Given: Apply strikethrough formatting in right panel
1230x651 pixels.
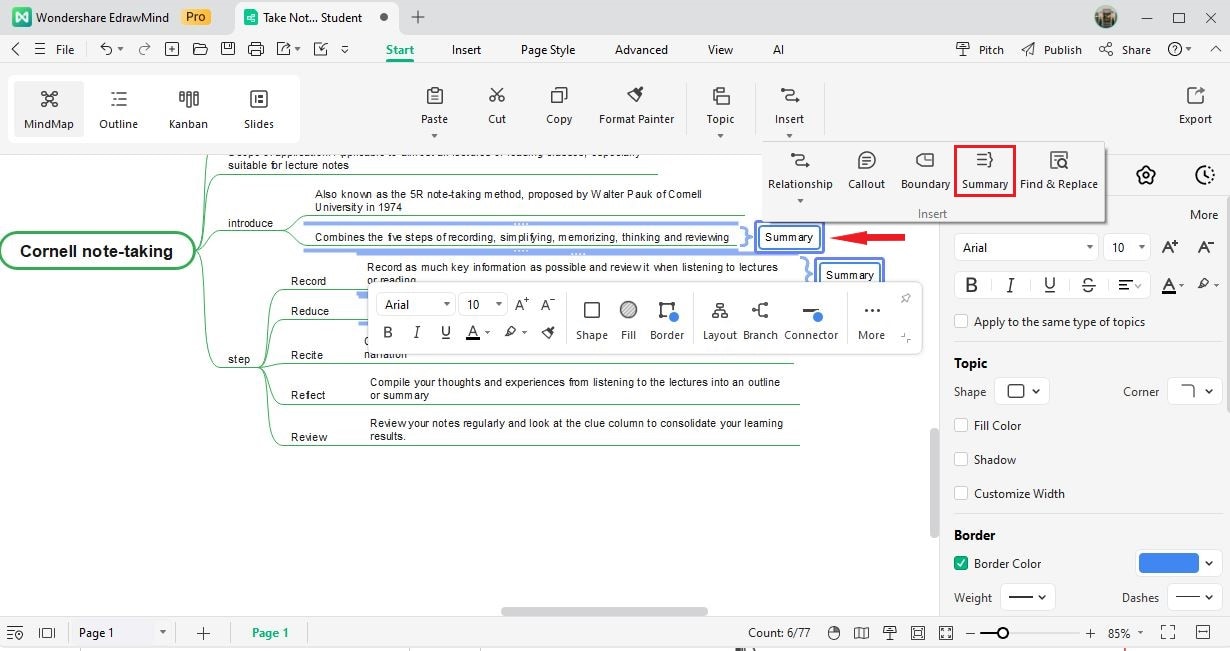Looking at the screenshot, I should pyautogui.click(x=1088, y=285).
